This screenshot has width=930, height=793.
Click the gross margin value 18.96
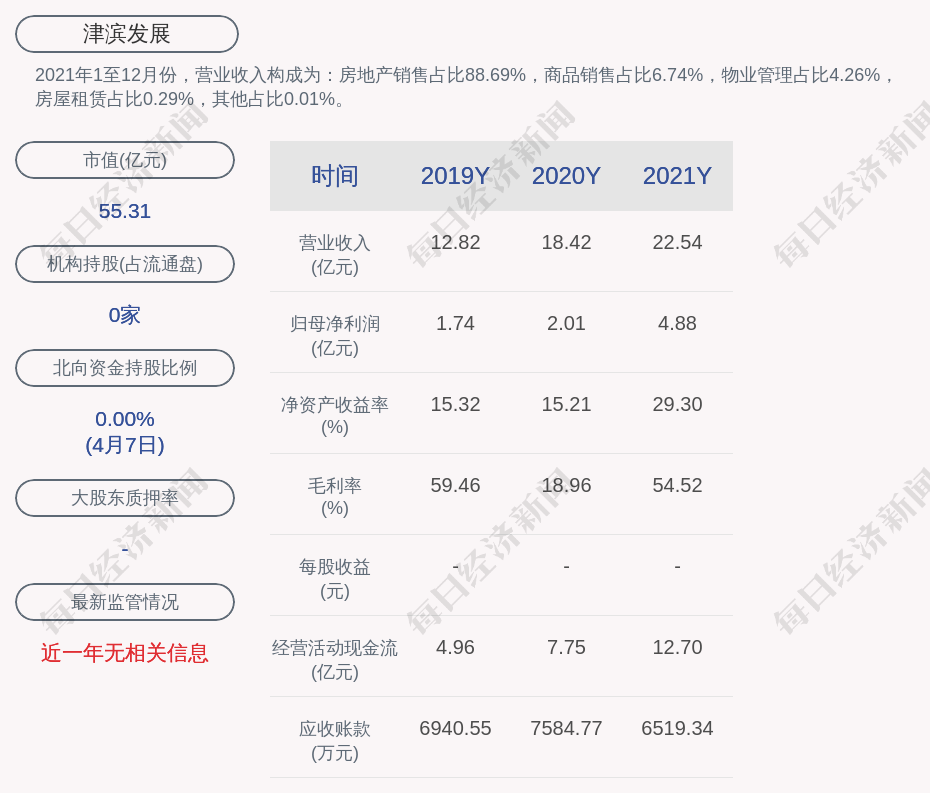click(x=566, y=485)
